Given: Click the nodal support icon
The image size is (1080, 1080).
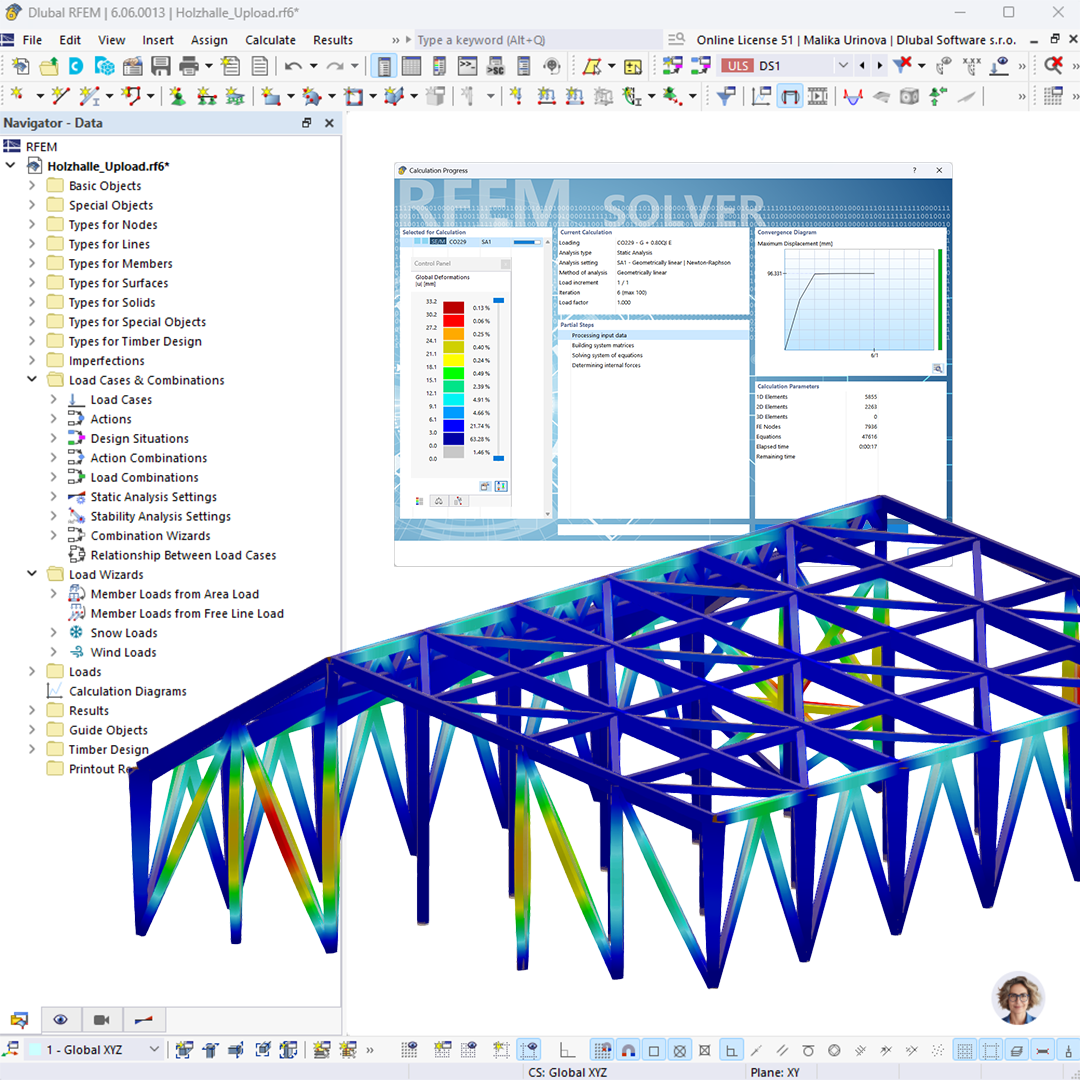Looking at the screenshot, I should [177, 96].
